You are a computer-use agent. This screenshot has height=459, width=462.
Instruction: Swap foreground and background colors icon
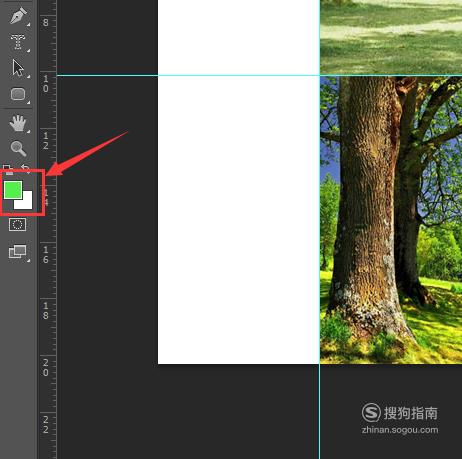26,168
